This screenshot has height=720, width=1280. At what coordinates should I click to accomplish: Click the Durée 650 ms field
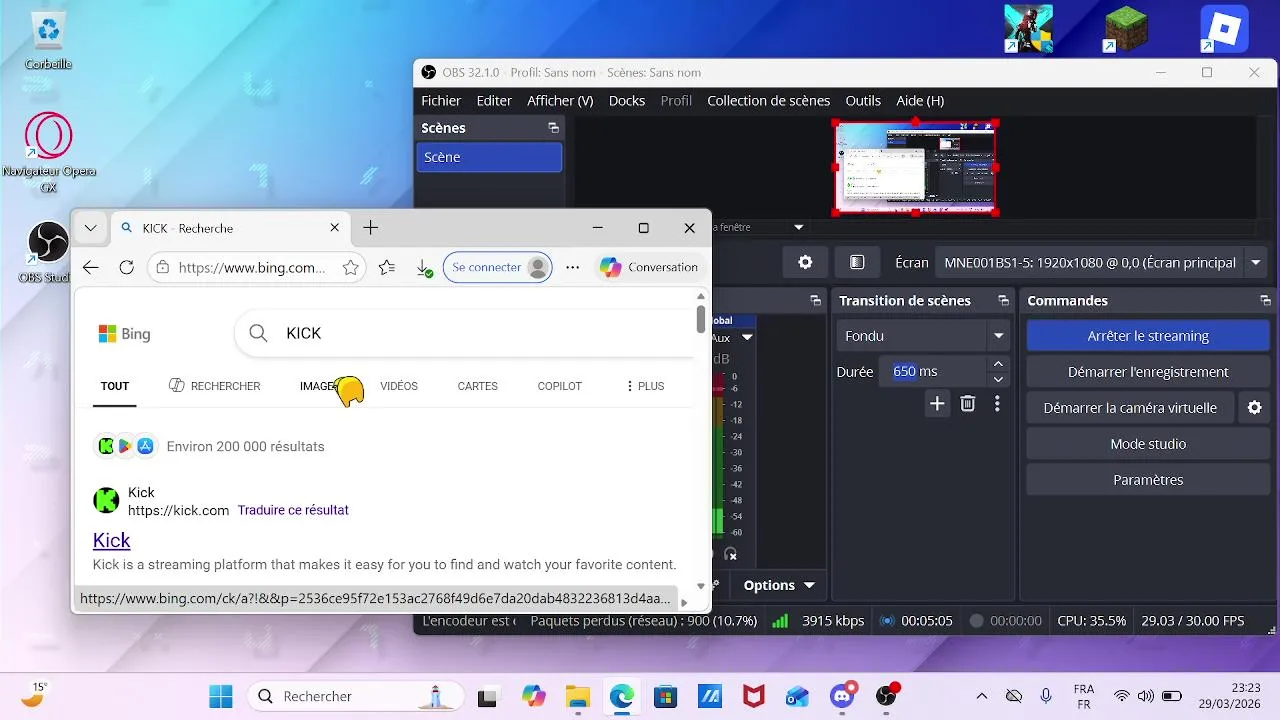coord(934,371)
